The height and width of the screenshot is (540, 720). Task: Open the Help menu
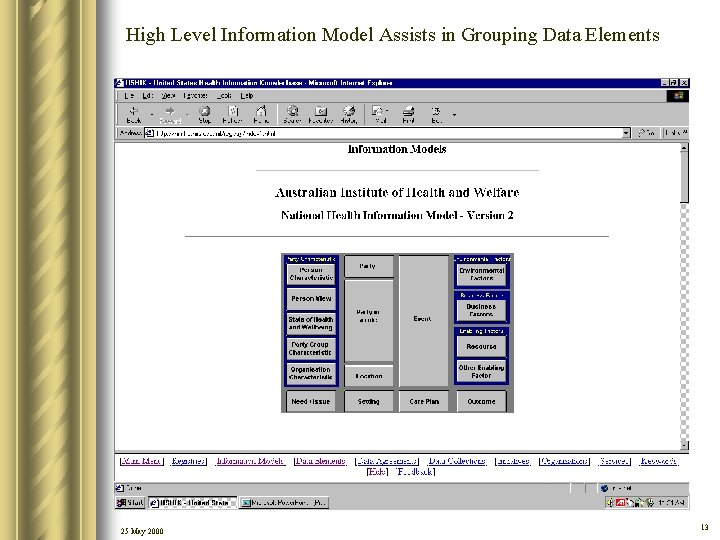tap(247, 96)
